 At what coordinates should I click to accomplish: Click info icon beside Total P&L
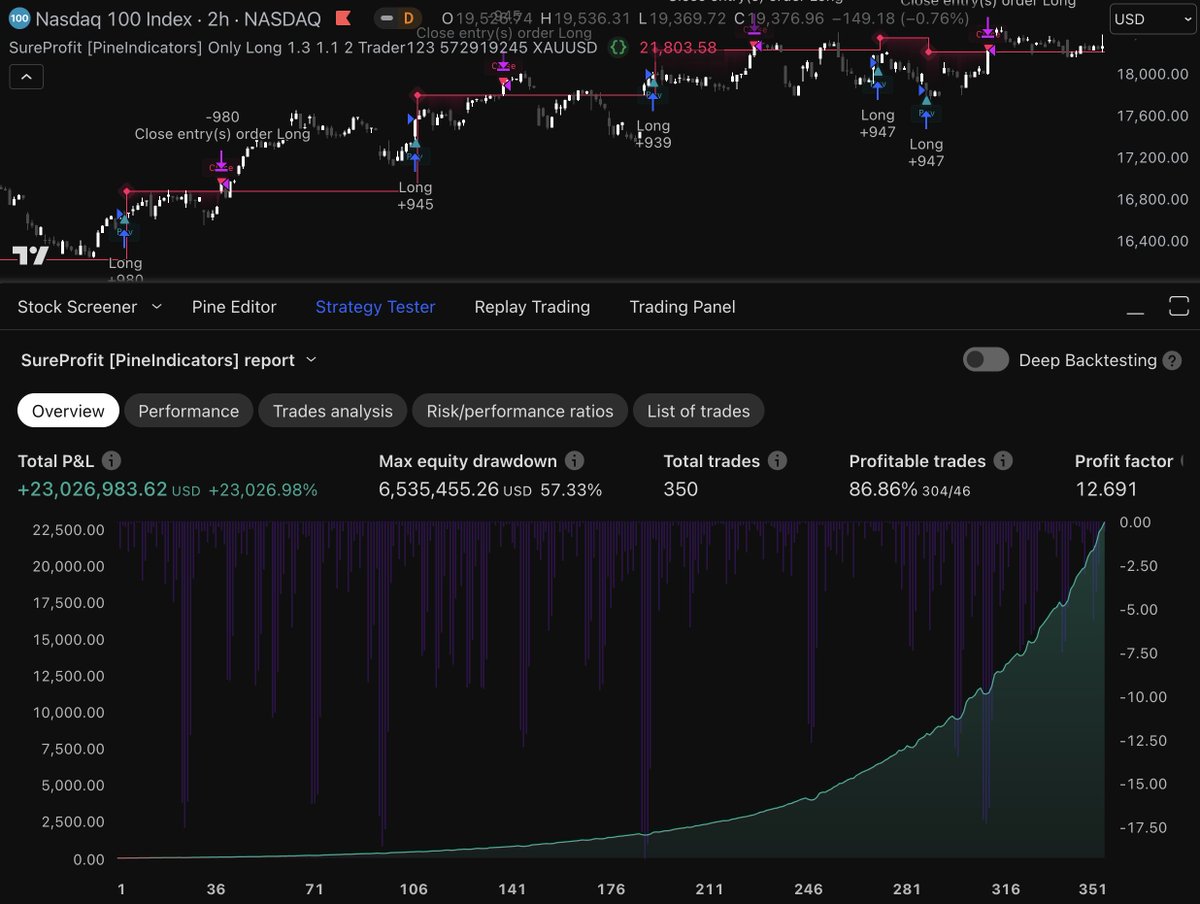tap(112, 461)
